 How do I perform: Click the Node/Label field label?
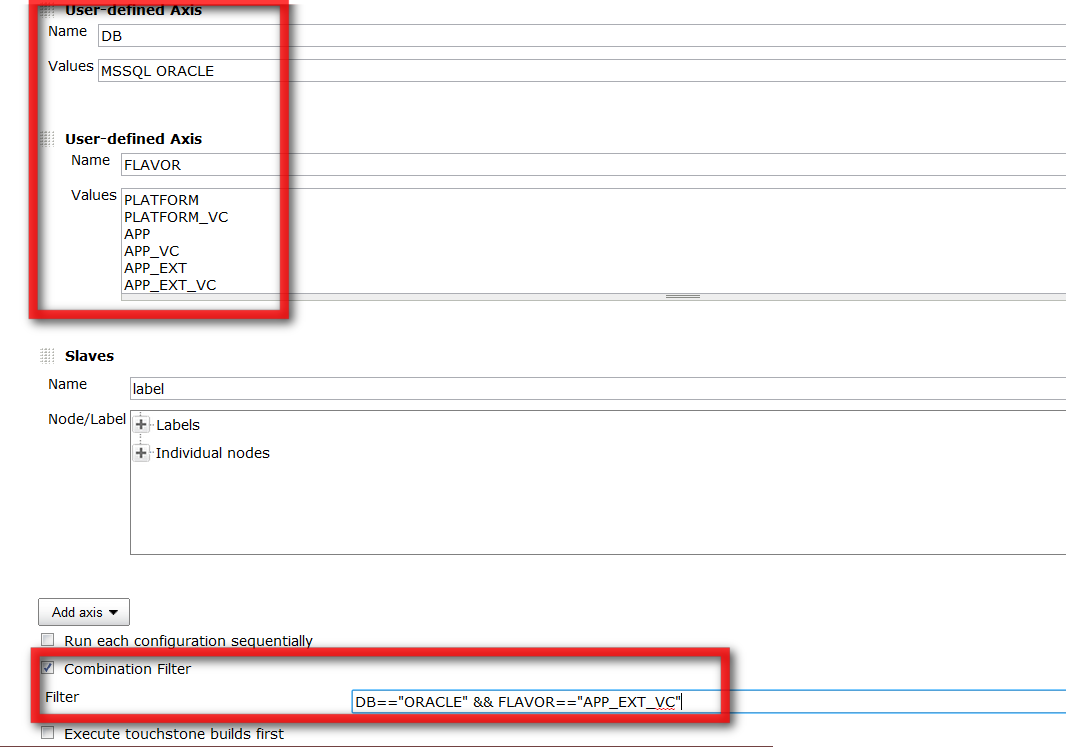(87, 419)
